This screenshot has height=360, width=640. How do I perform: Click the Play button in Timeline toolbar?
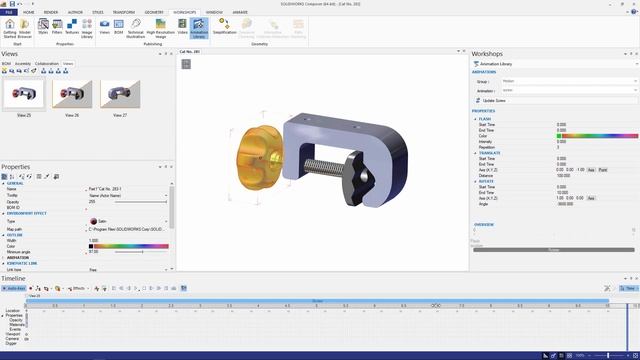(x=137, y=288)
